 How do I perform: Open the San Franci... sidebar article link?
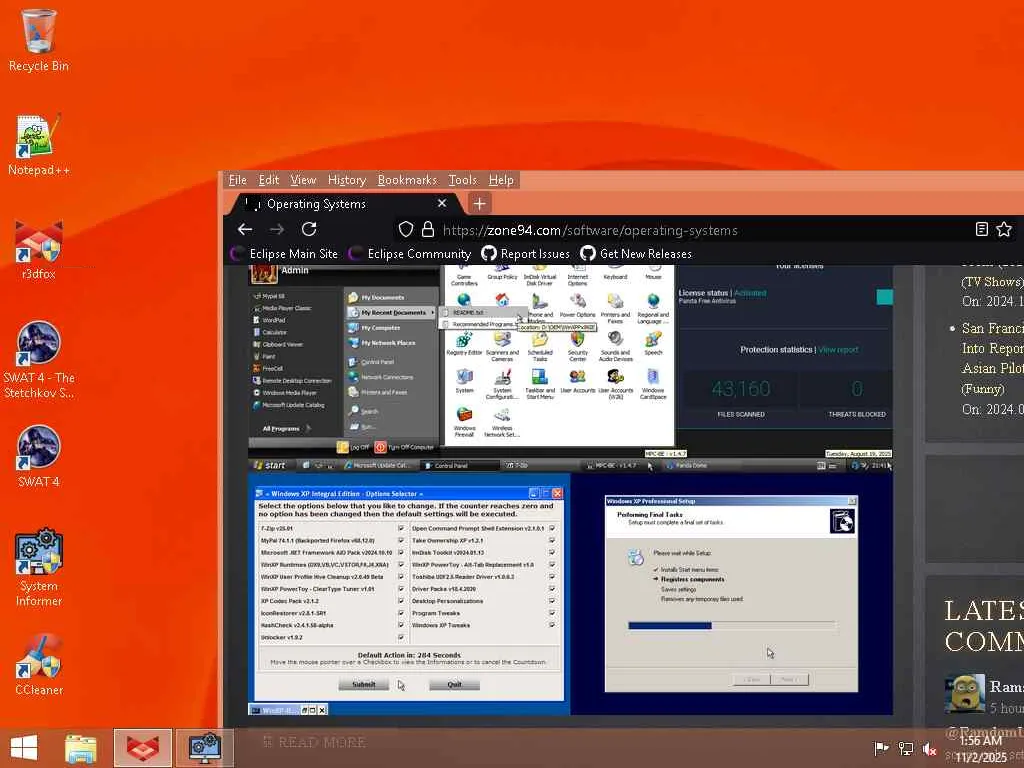993,358
